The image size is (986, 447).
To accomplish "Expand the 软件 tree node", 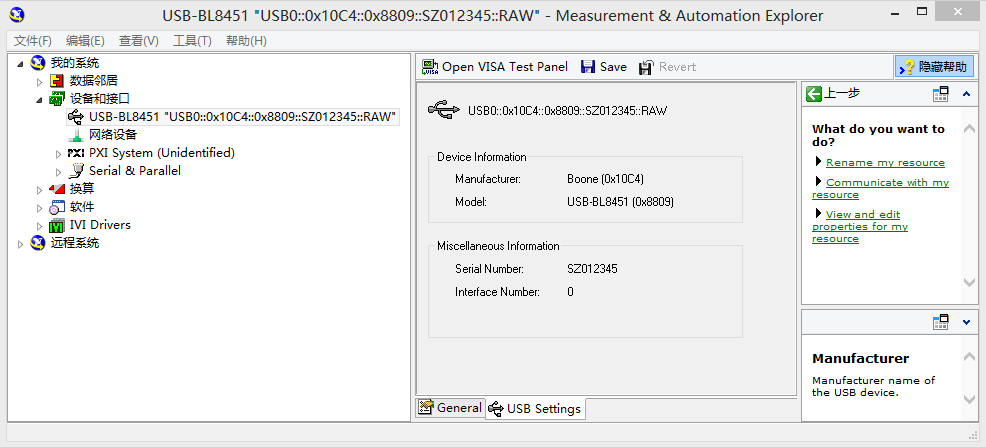I will click(40, 207).
